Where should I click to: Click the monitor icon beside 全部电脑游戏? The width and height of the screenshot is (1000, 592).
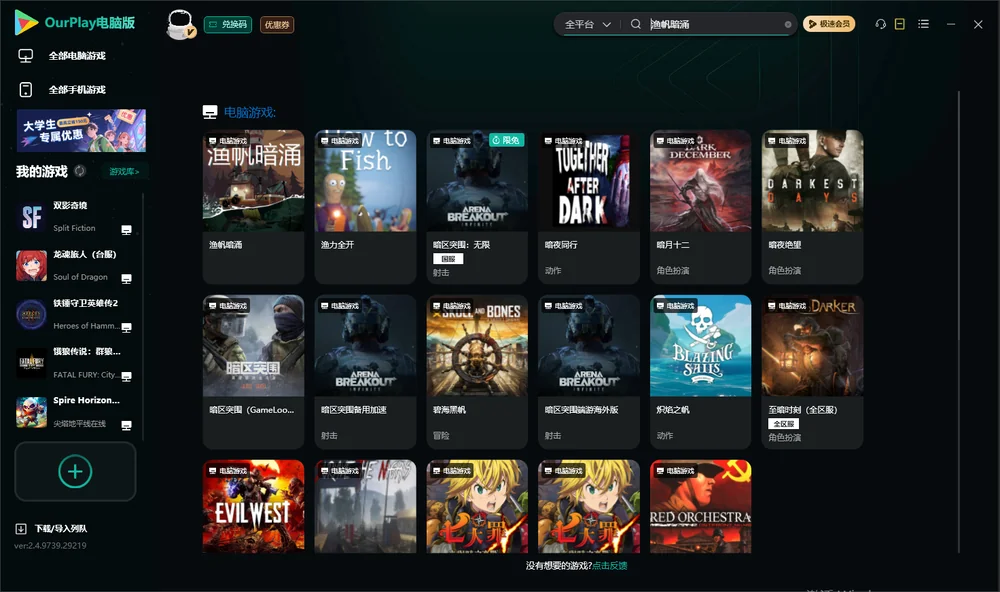coord(26,56)
